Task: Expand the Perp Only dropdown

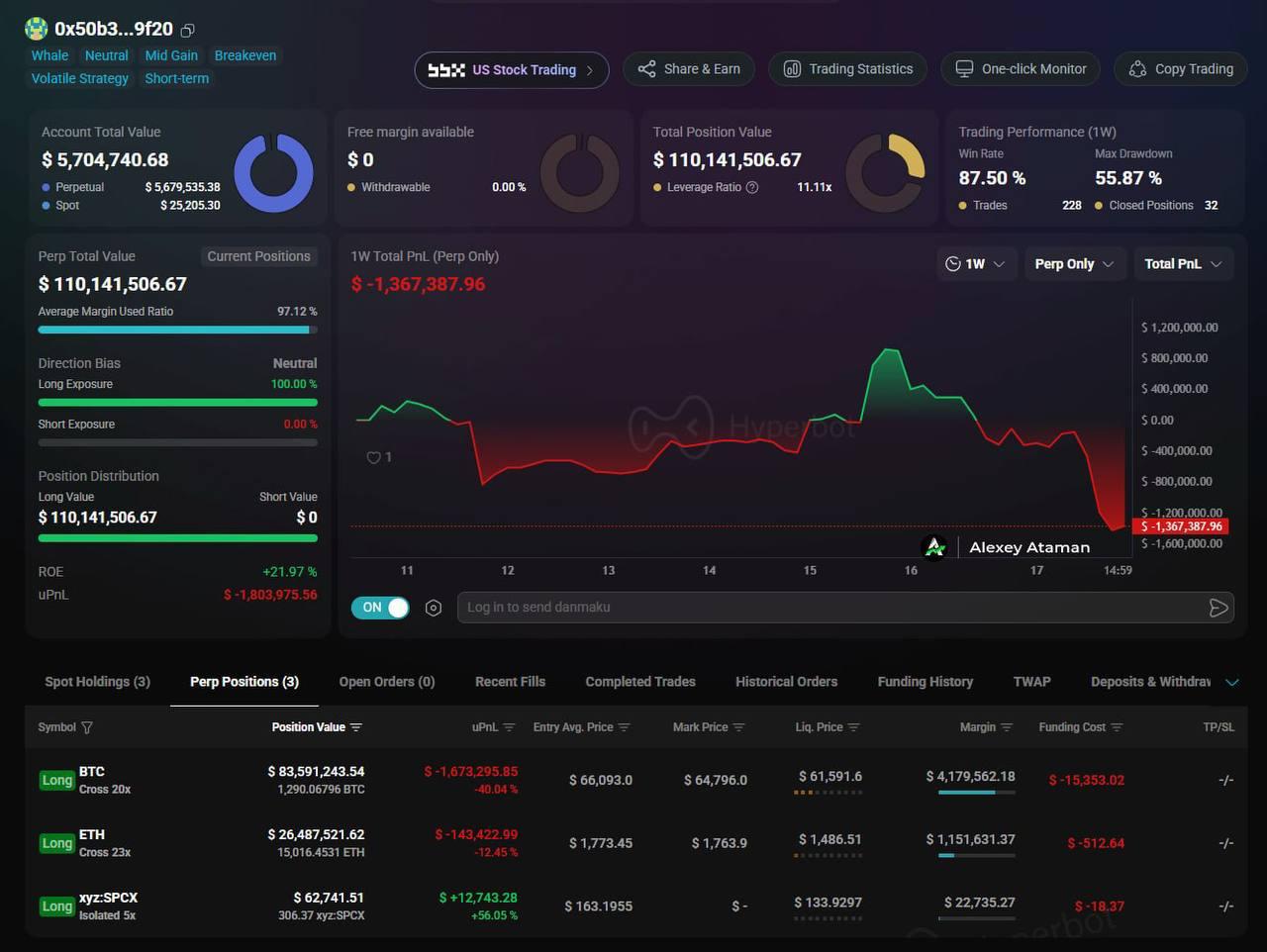Action: 1074,264
